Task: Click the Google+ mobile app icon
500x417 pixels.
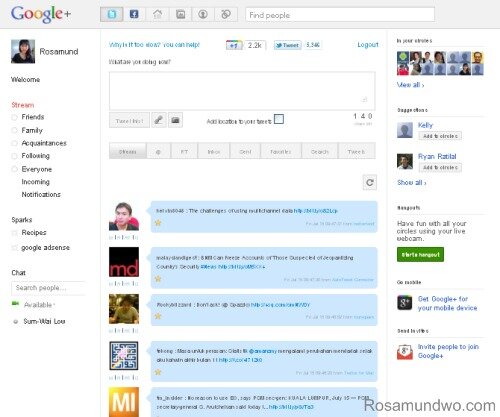Action: (x=405, y=303)
